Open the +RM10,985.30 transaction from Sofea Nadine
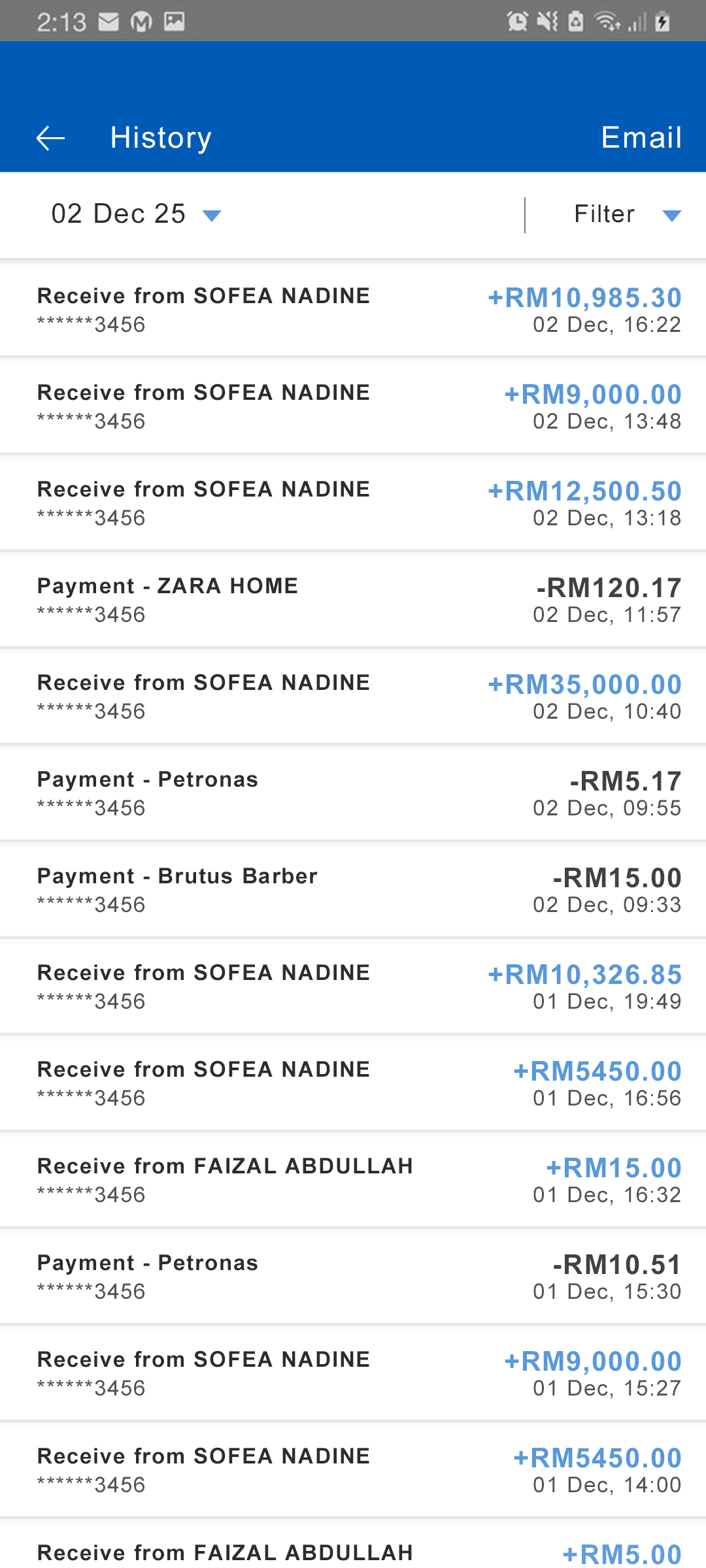Viewport: 706px width, 1568px height. [353, 309]
